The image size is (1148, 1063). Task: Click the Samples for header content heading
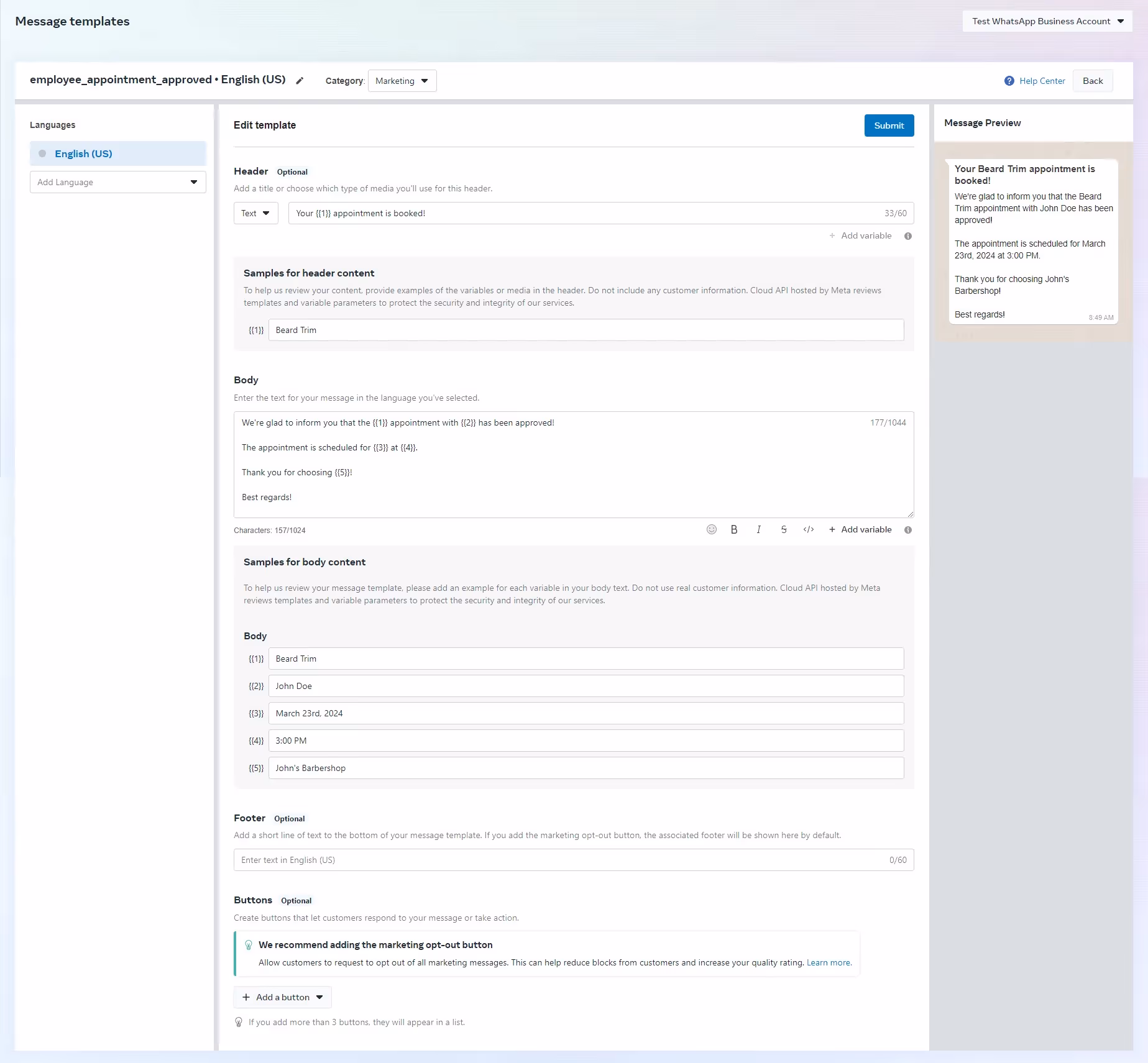309,273
